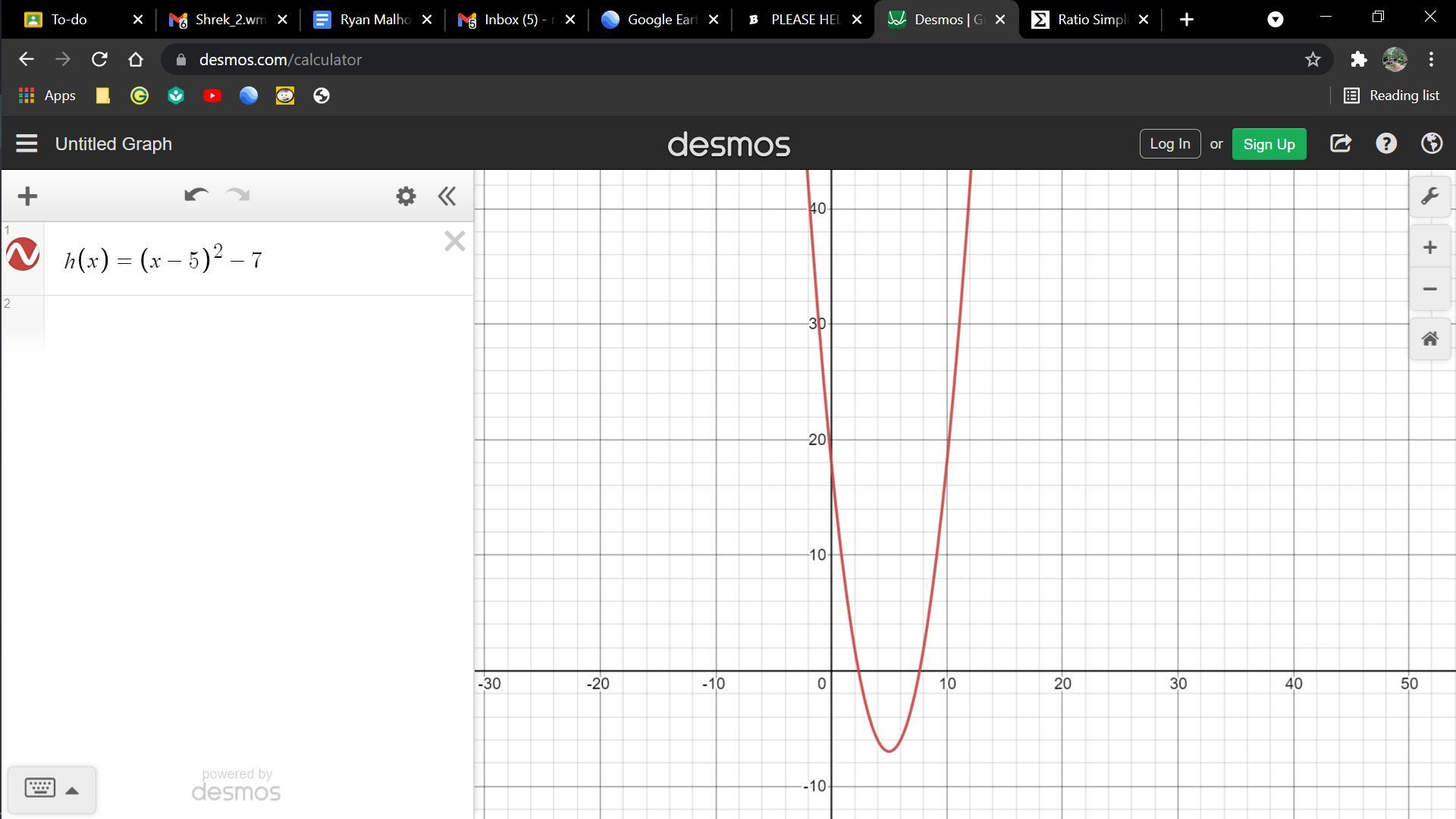Expand the Add Item plus menu

click(x=27, y=196)
